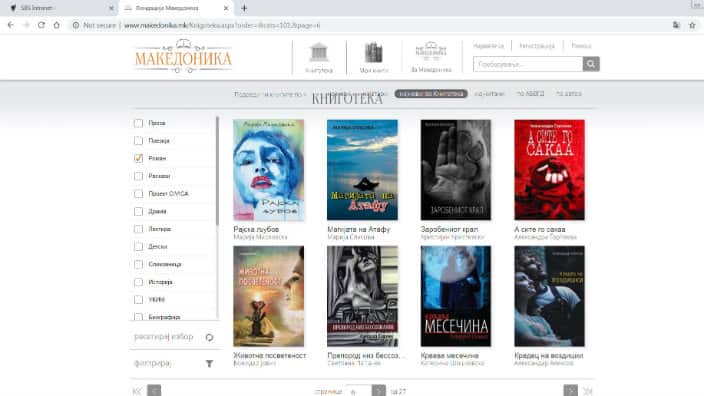
Task: Switch to the Македоника browser tab
Action: pos(176,8)
